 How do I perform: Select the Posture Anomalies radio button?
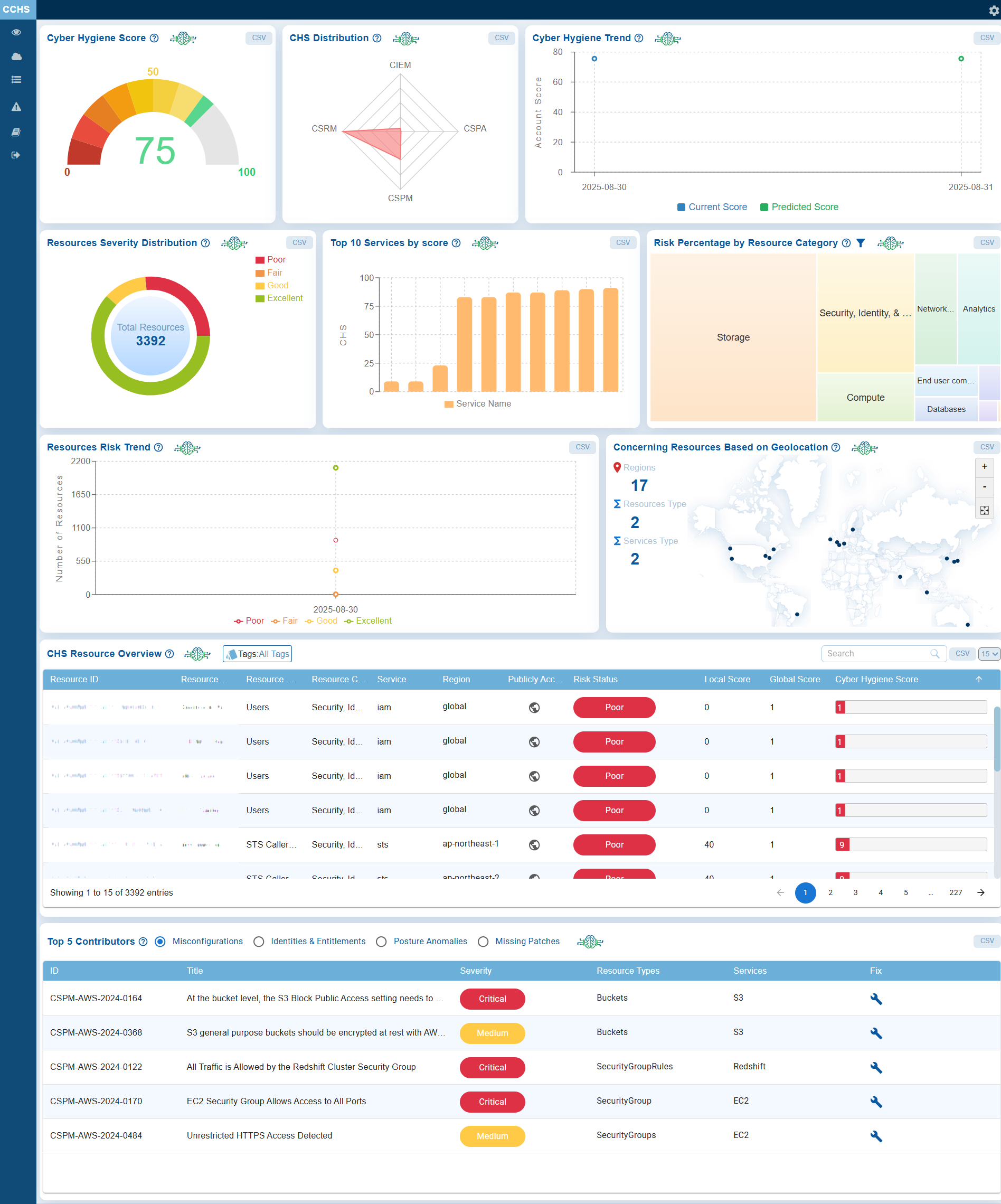coord(381,942)
